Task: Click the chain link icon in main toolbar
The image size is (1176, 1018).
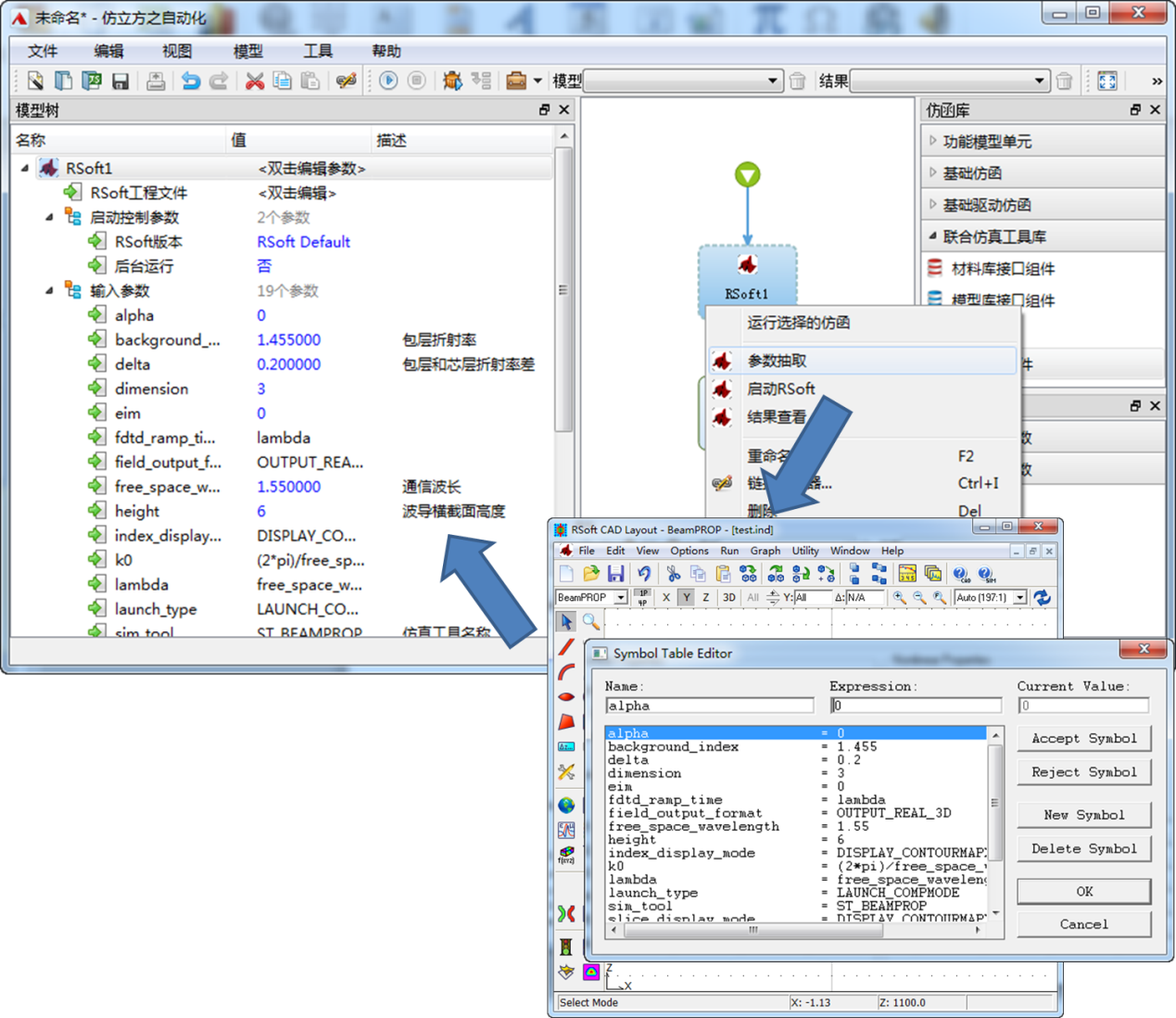Action: [346, 81]
